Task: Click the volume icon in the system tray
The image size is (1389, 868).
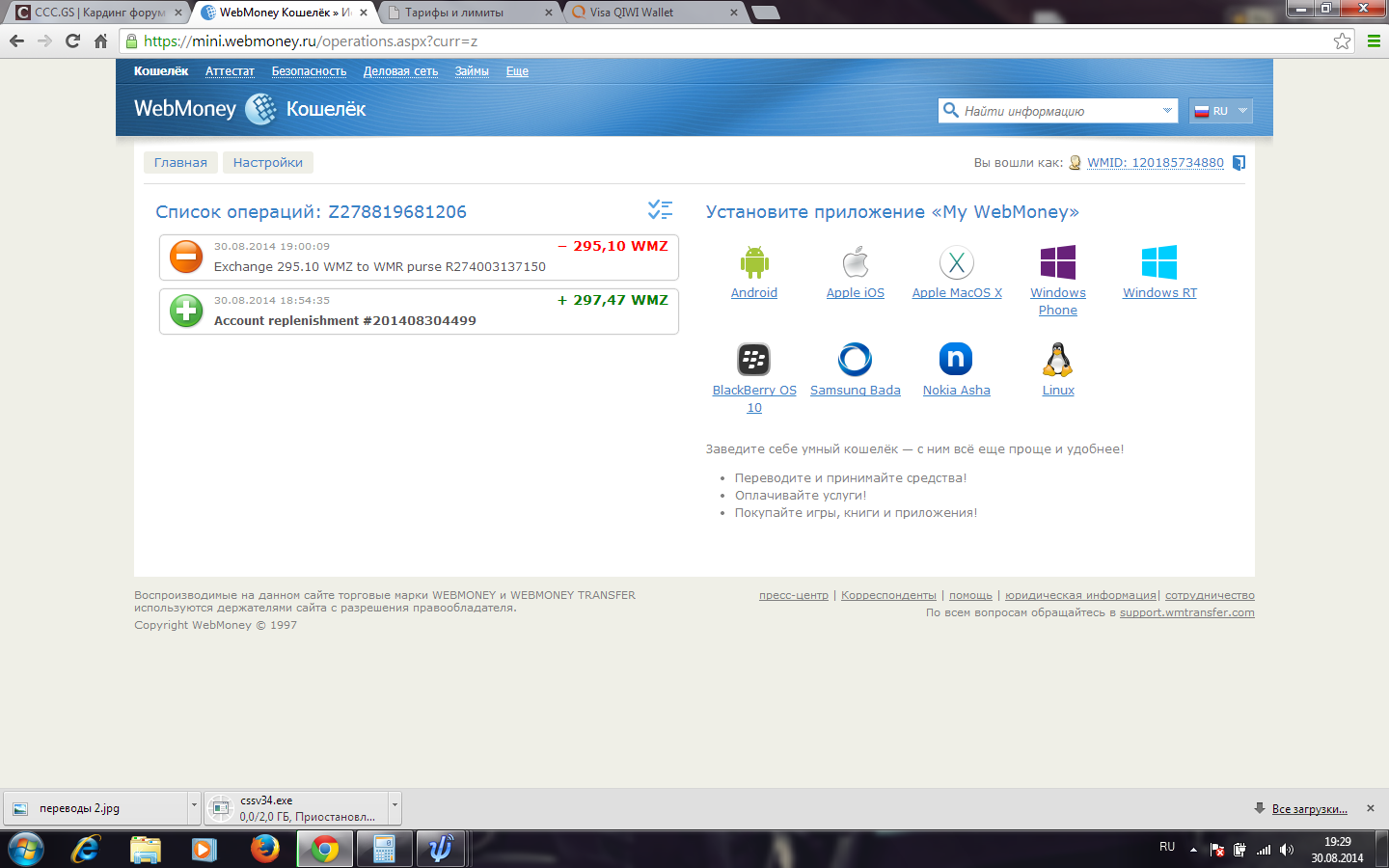Action: coord(1286,850)
